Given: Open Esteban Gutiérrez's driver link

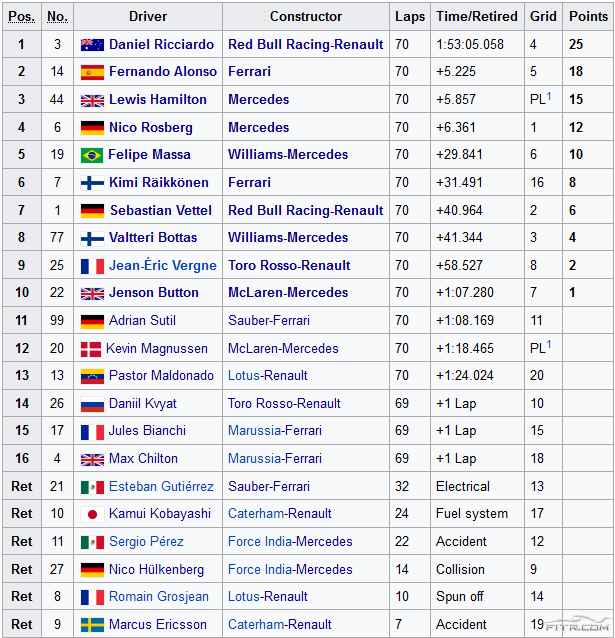Looking at the screenshot, I should point(160,487).
